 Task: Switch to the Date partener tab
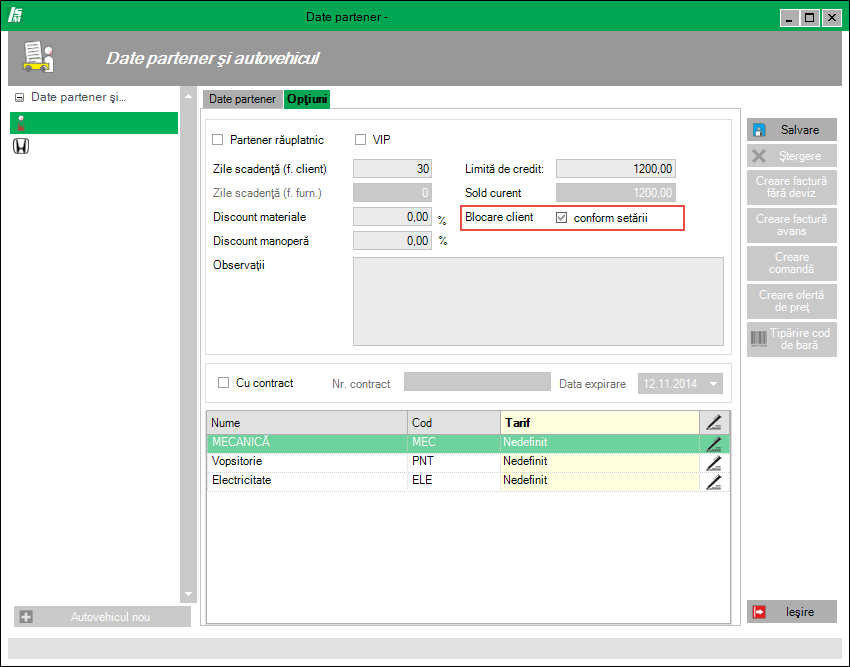pos(242,99)
